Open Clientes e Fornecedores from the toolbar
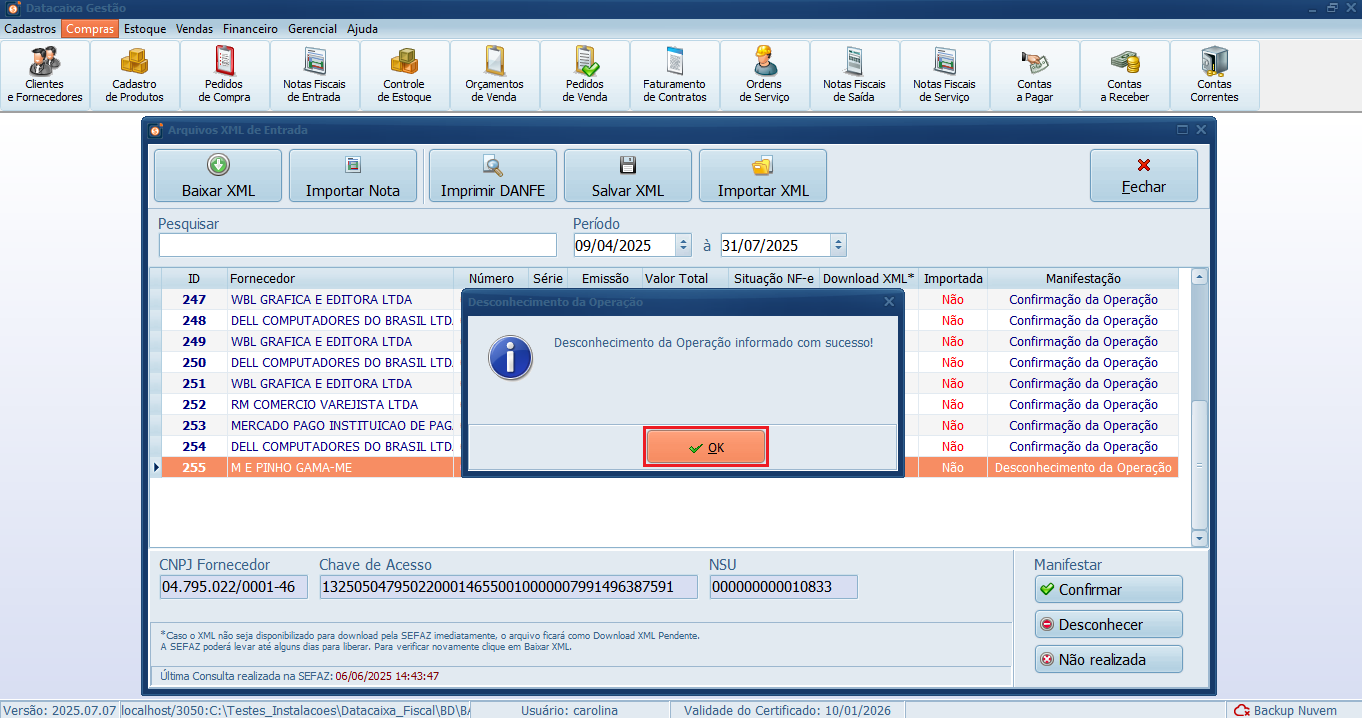Screen dimensions: 1362x718 [45, 75]
